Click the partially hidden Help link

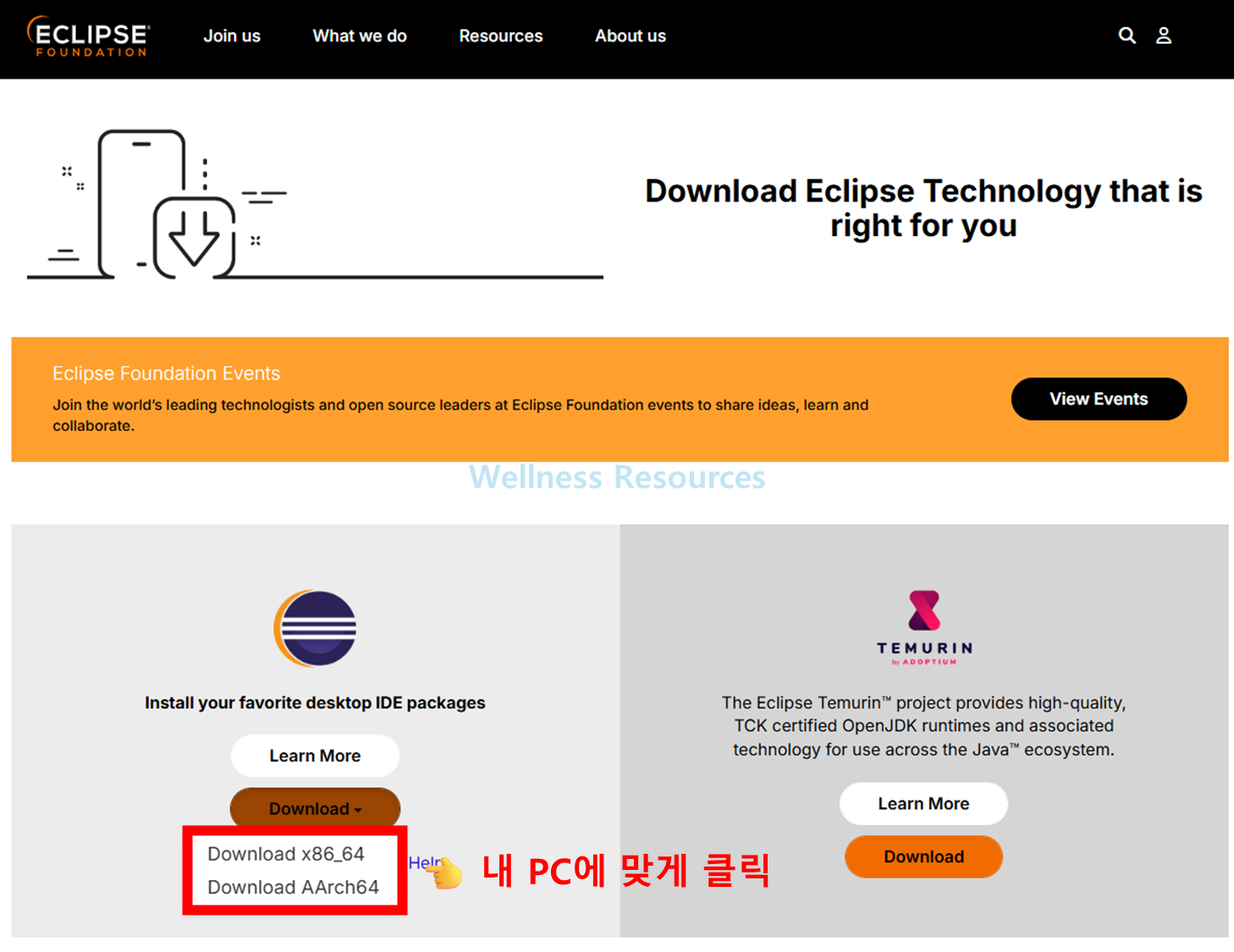(x=423, y=862)
